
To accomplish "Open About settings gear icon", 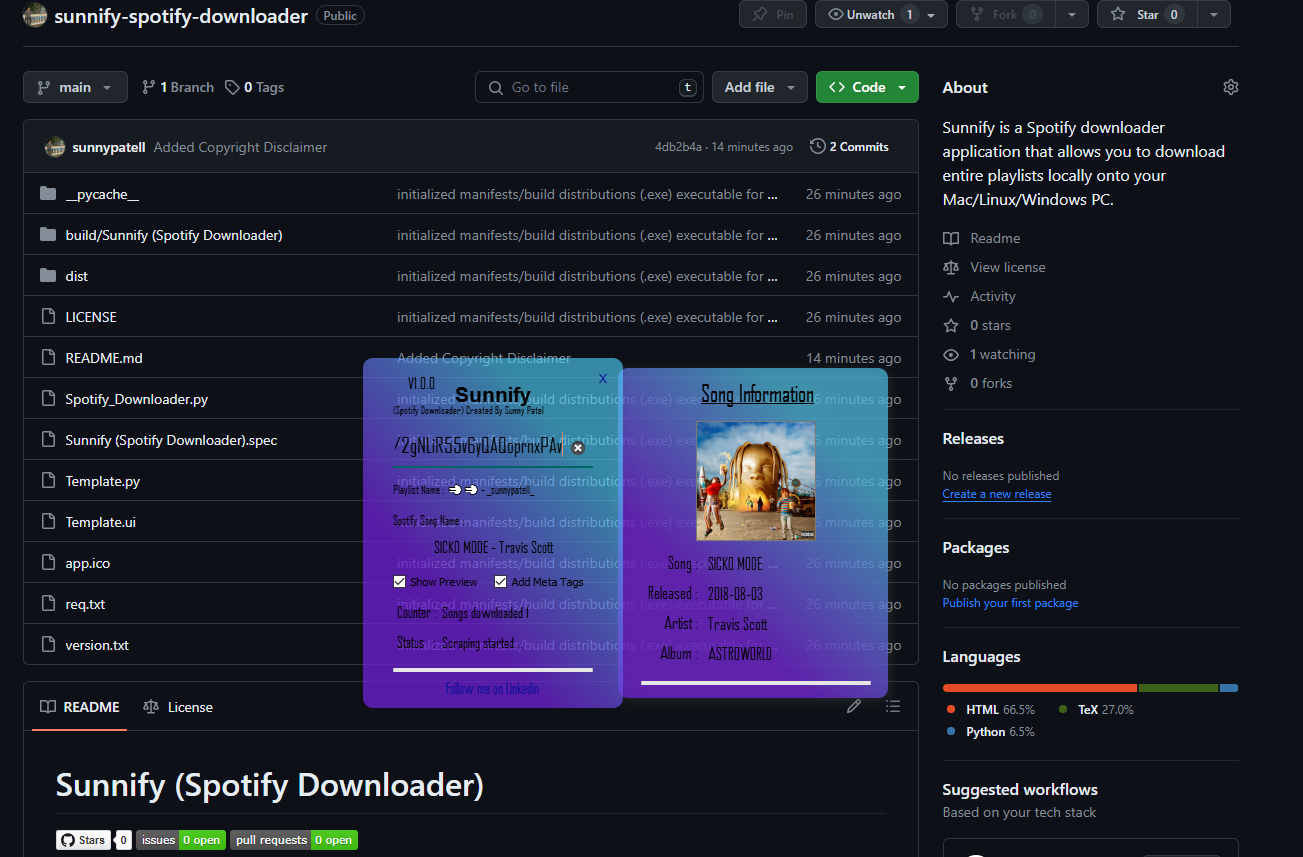I will pyautogui.click(x=1231, y=87).
